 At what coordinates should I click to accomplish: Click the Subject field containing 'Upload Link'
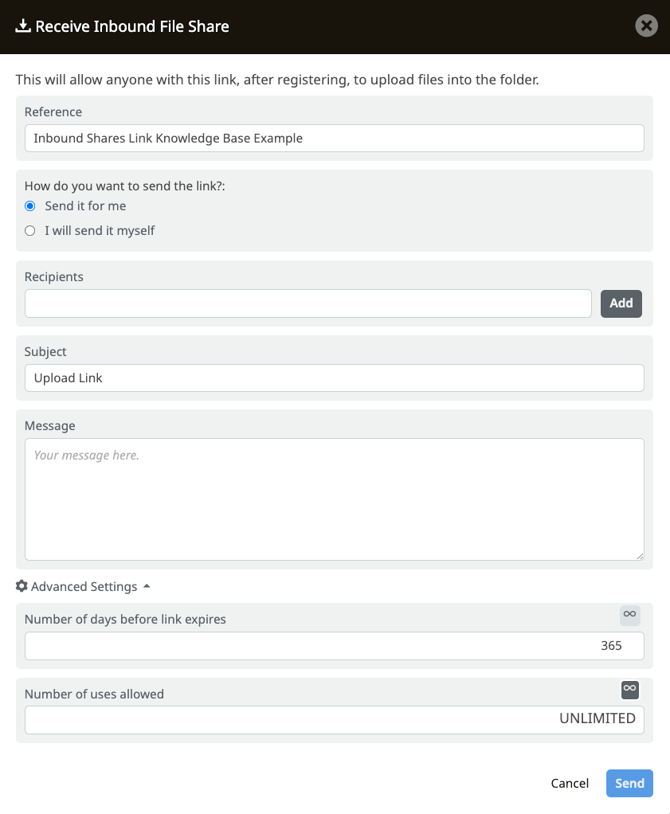334,378
